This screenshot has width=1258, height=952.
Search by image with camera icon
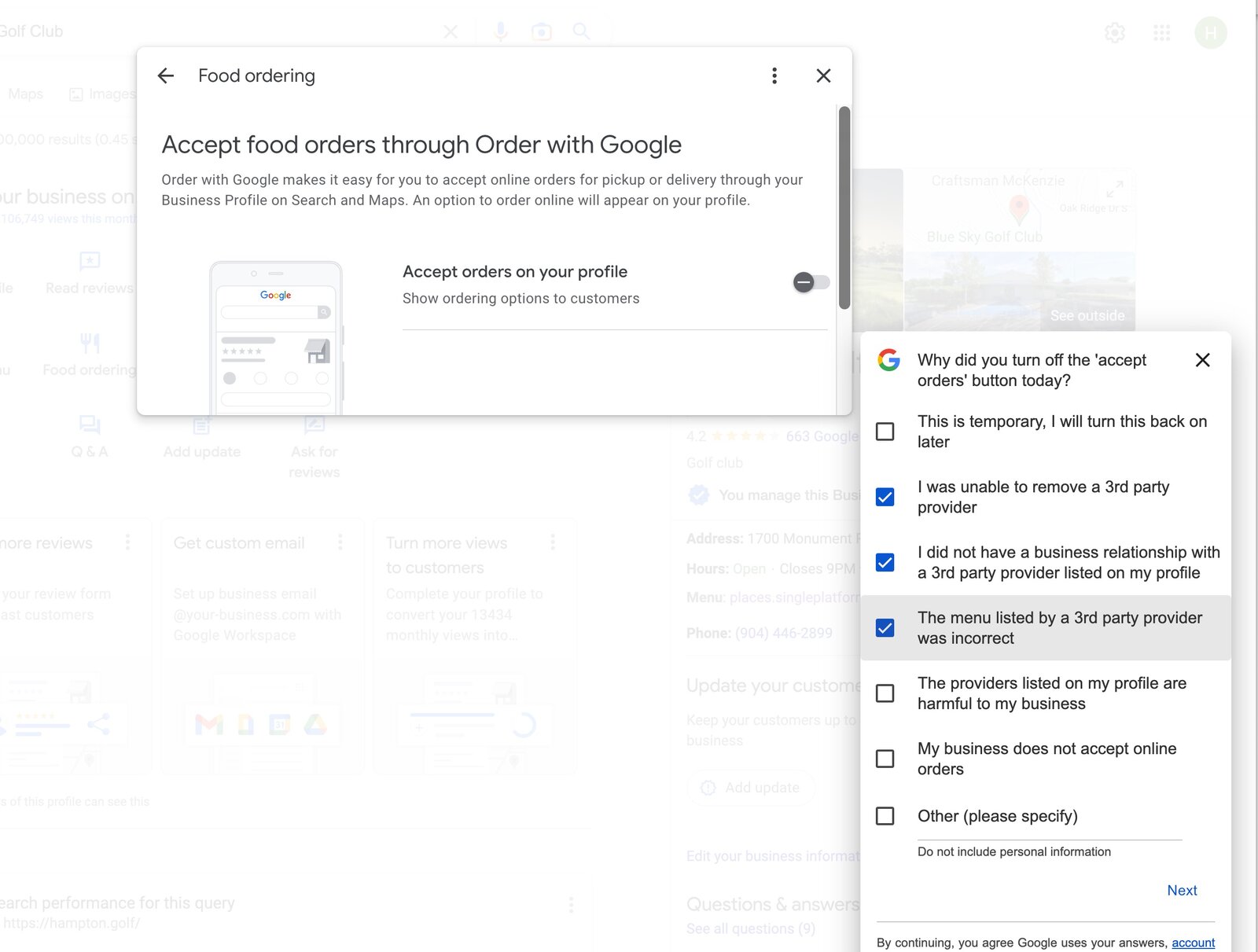[x=541, y=31]
